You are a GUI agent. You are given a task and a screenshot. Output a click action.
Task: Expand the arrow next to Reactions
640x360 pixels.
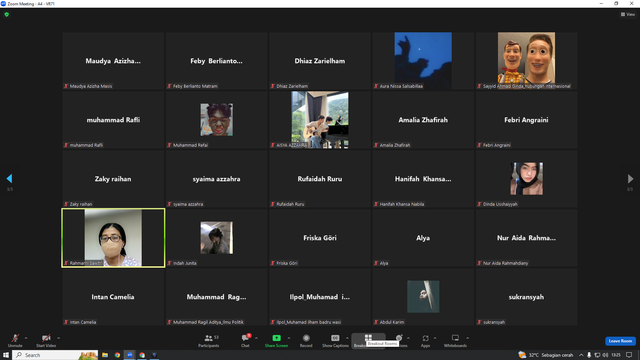click(x=408, y=338)
